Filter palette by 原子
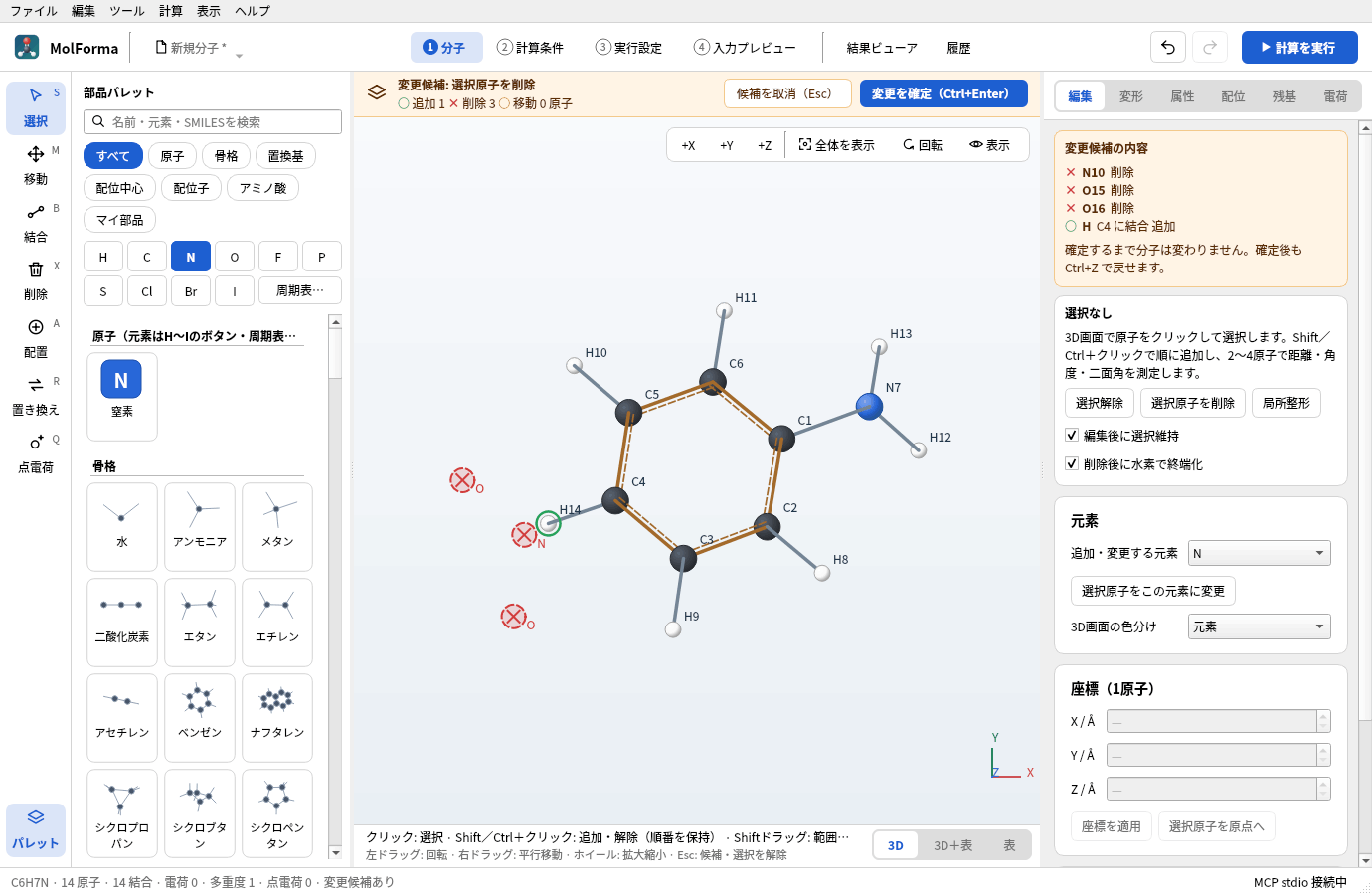The image size is (1372, 895). click(172, 156)
